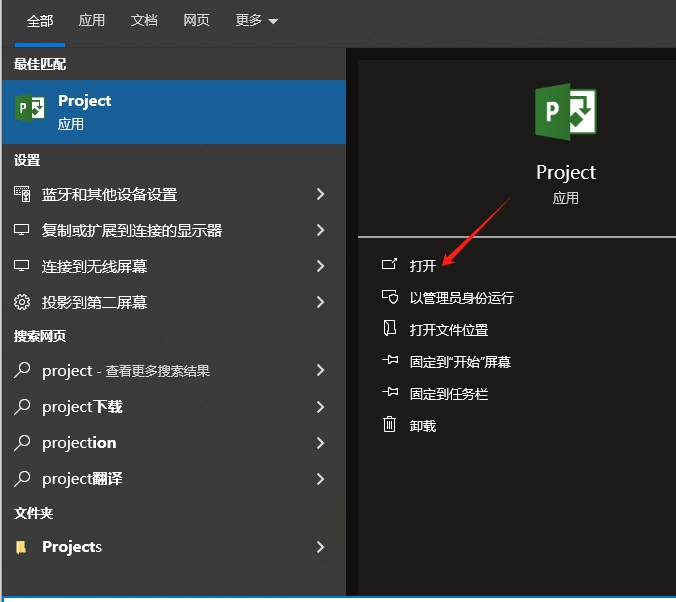Click the search icon beside project - 查看更多搜索结果

22,370
